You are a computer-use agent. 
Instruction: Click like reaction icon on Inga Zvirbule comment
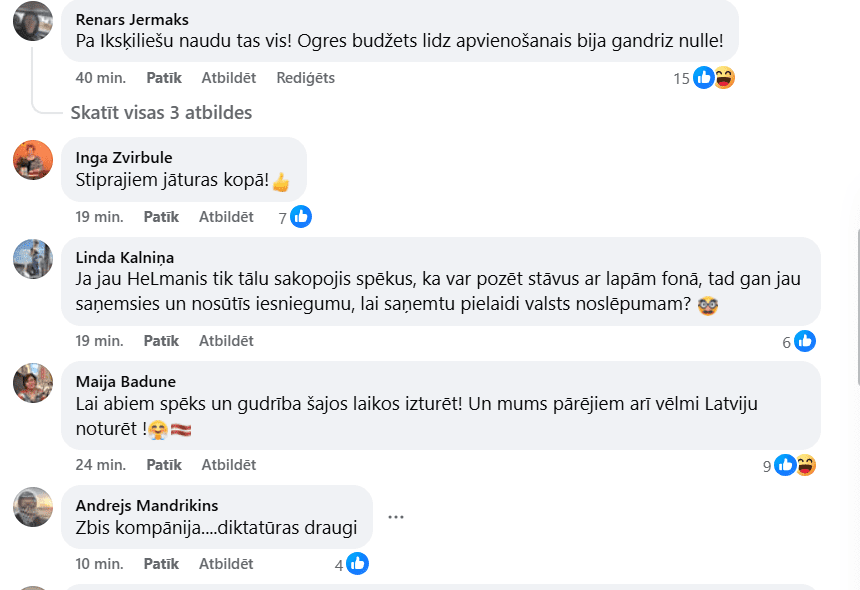(301, 216)
